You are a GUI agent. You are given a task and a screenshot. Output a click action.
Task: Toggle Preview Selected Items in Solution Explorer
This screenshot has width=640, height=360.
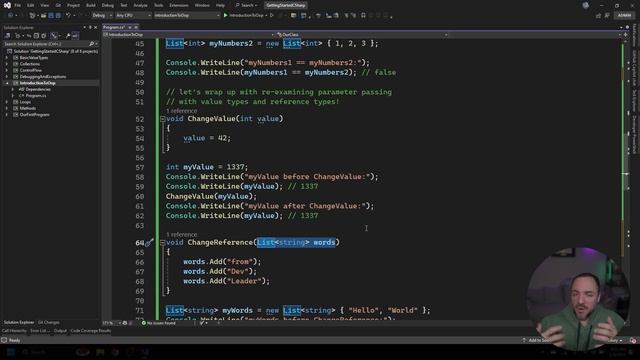click(75, 36)
